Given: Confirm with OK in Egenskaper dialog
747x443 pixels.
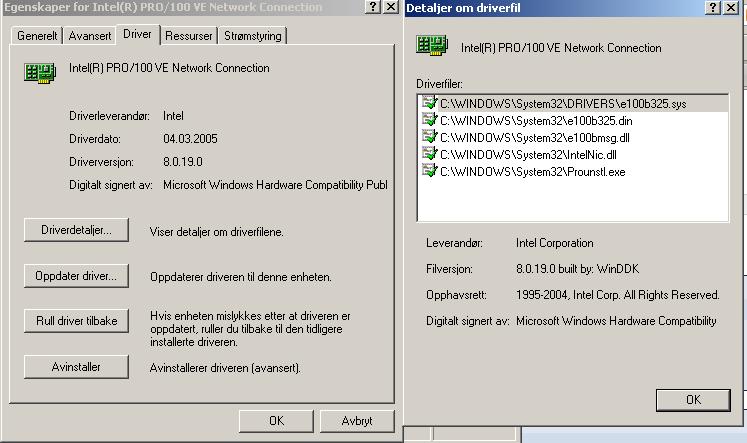Looking at the screenshot, I should click(x=276, y=421).
